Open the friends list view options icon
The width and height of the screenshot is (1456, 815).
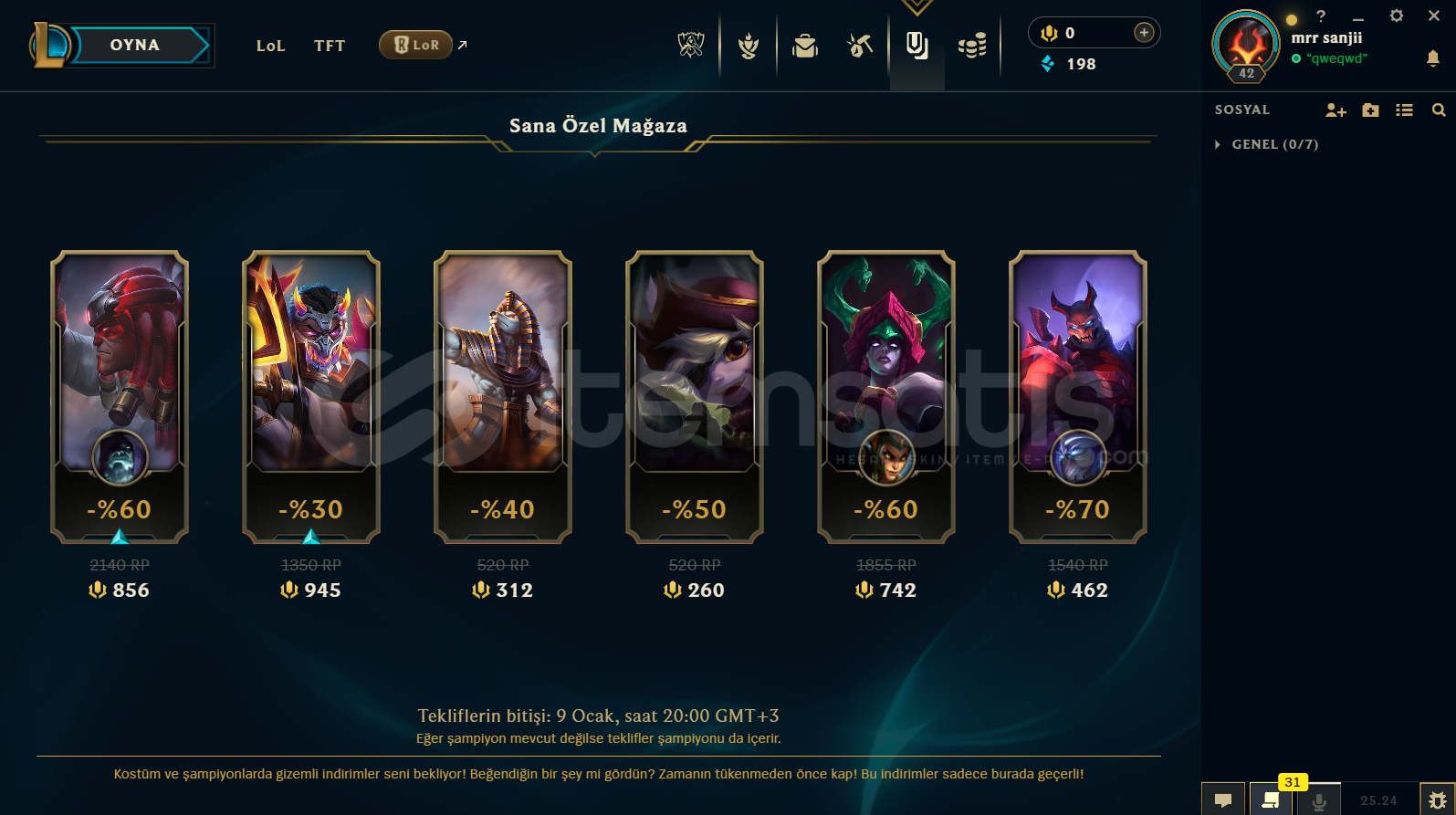(1405, 110)
